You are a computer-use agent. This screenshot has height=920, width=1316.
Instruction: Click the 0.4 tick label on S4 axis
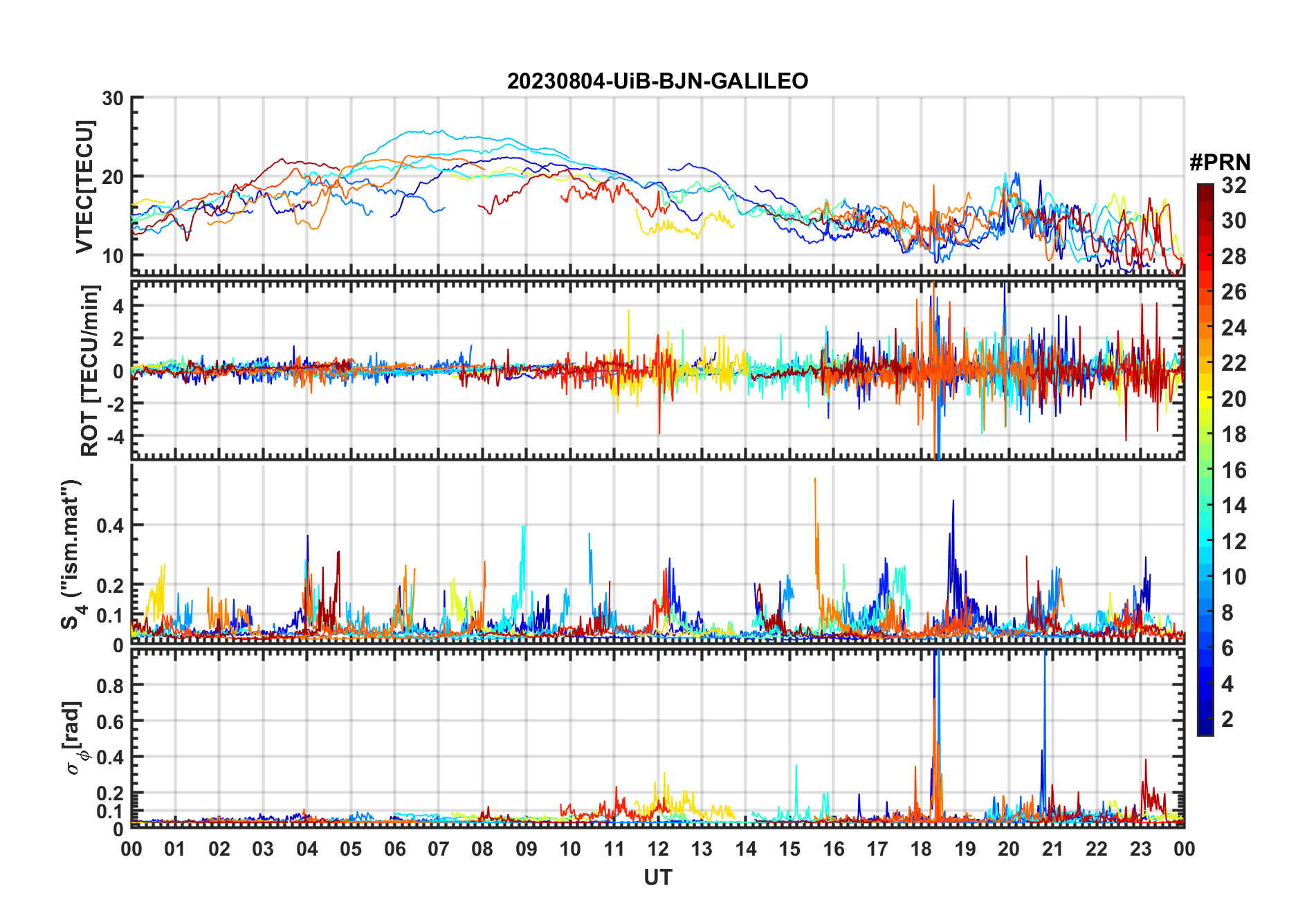(x=111, y=526)
